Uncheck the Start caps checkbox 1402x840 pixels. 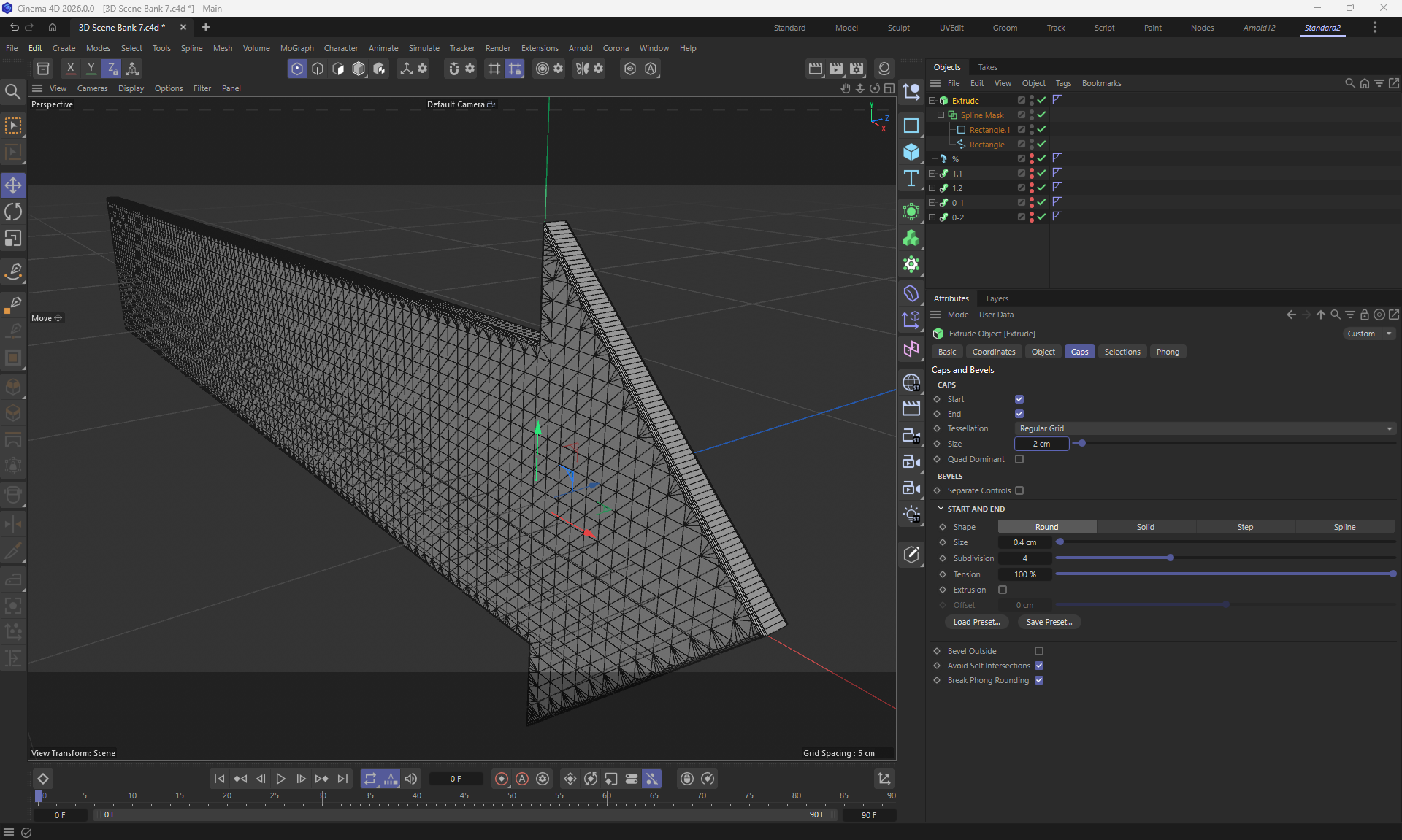(x=1019, y=399)
